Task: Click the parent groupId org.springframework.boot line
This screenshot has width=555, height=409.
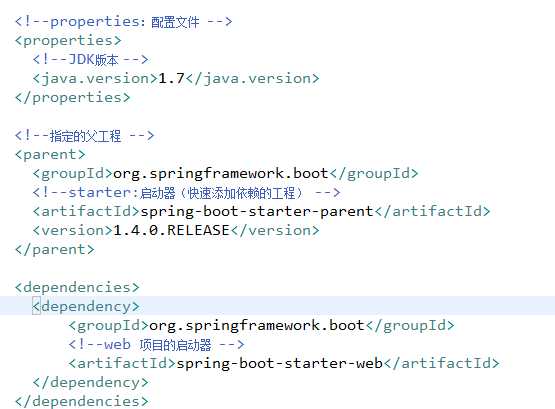Action: 225,174
